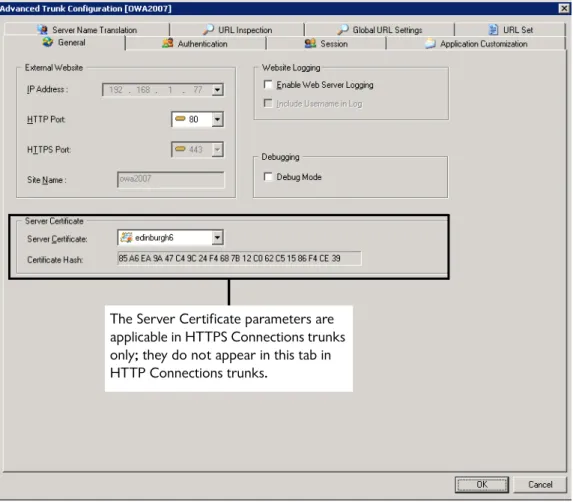Viewport: 573px width, 502px height.
Task: Click the Cancel button
Action: [540, 484]
